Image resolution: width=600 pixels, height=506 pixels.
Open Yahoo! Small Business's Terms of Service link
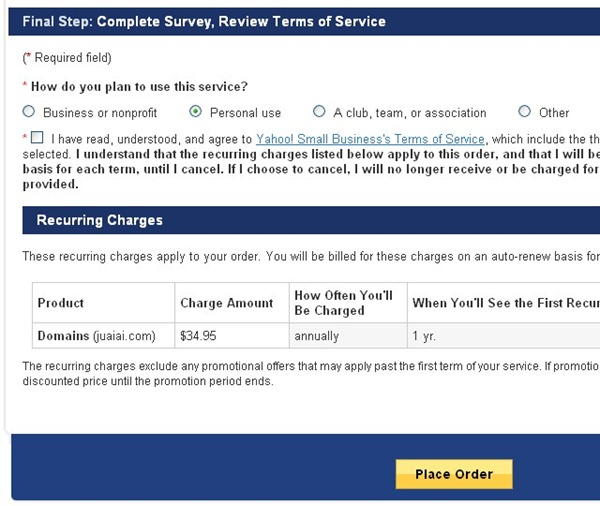point(370,139)
